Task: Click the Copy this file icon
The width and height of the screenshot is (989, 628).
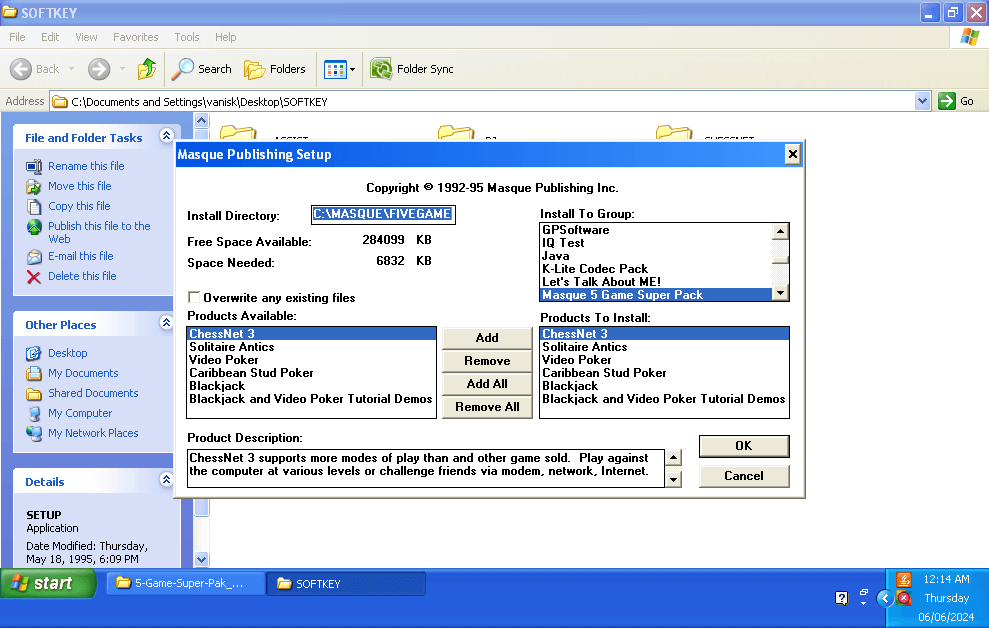Action: [x=33, y=207]
